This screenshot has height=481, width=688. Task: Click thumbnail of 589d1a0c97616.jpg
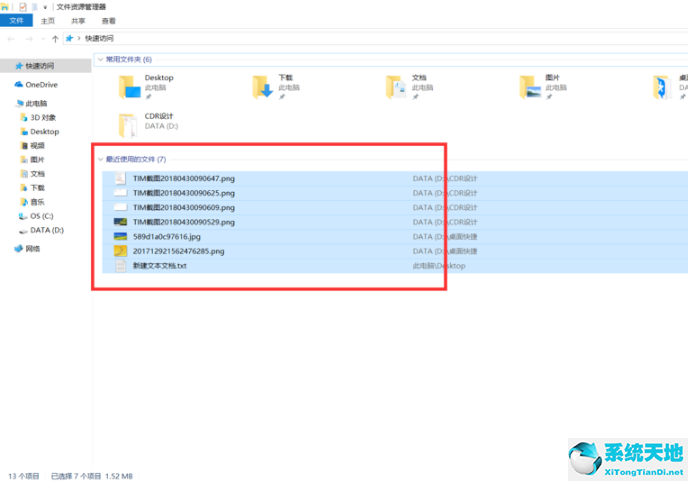click(120, 237)
